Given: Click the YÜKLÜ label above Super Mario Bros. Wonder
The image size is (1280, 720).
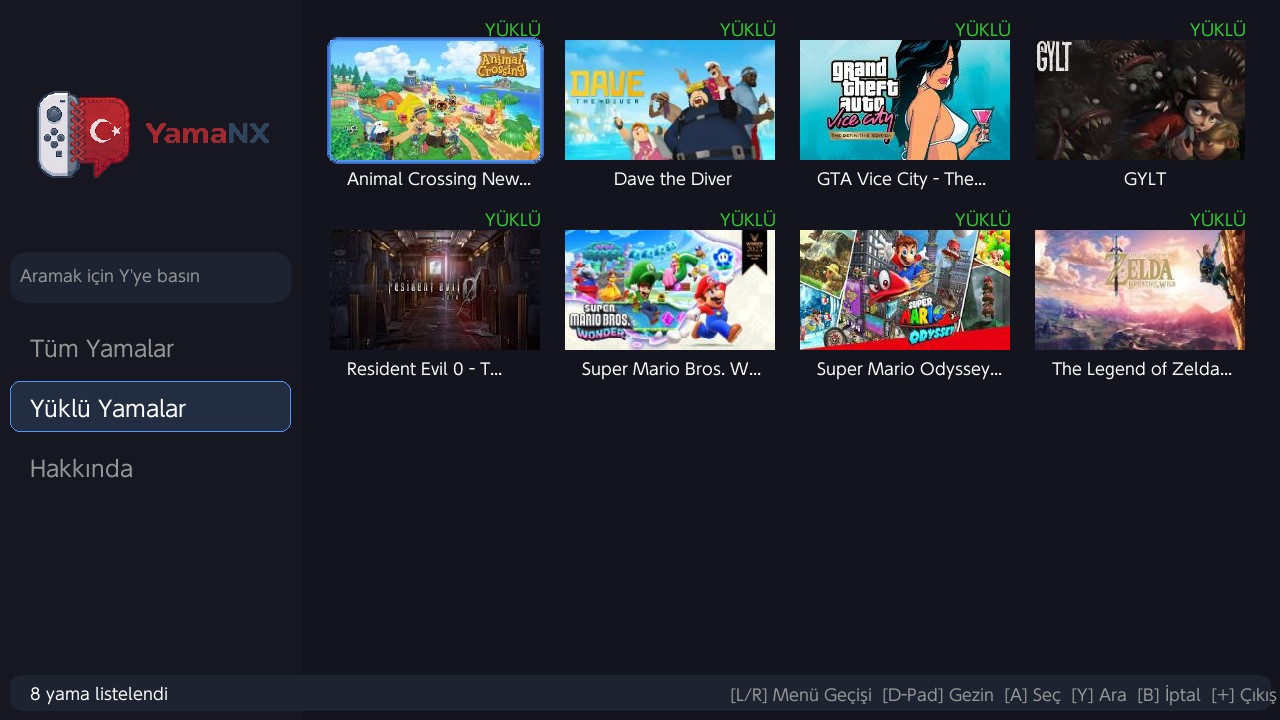Looking at the screenshot, I should click(747, 219).
